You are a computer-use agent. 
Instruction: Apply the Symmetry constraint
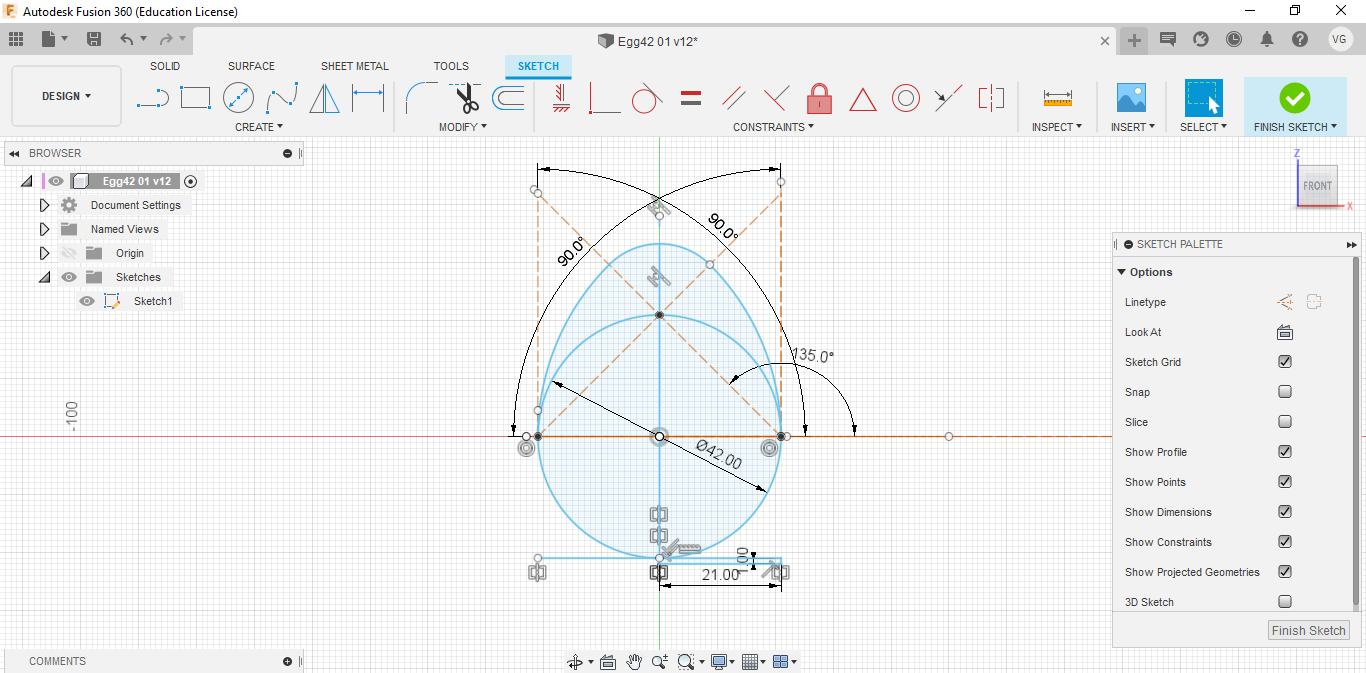pyautogui.click(x=991, y=98)
